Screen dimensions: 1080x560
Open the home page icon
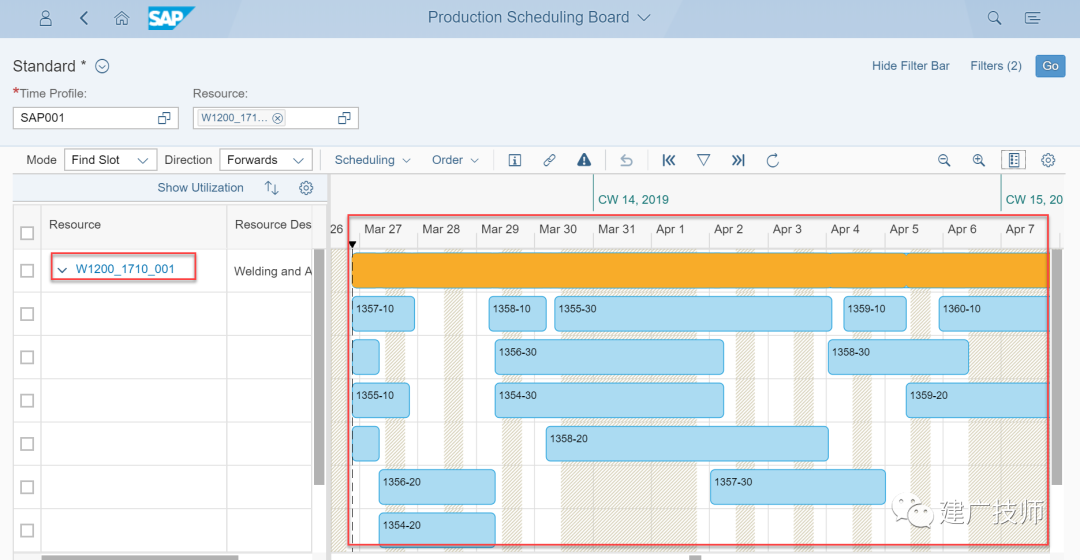click(x=121, y=18)
